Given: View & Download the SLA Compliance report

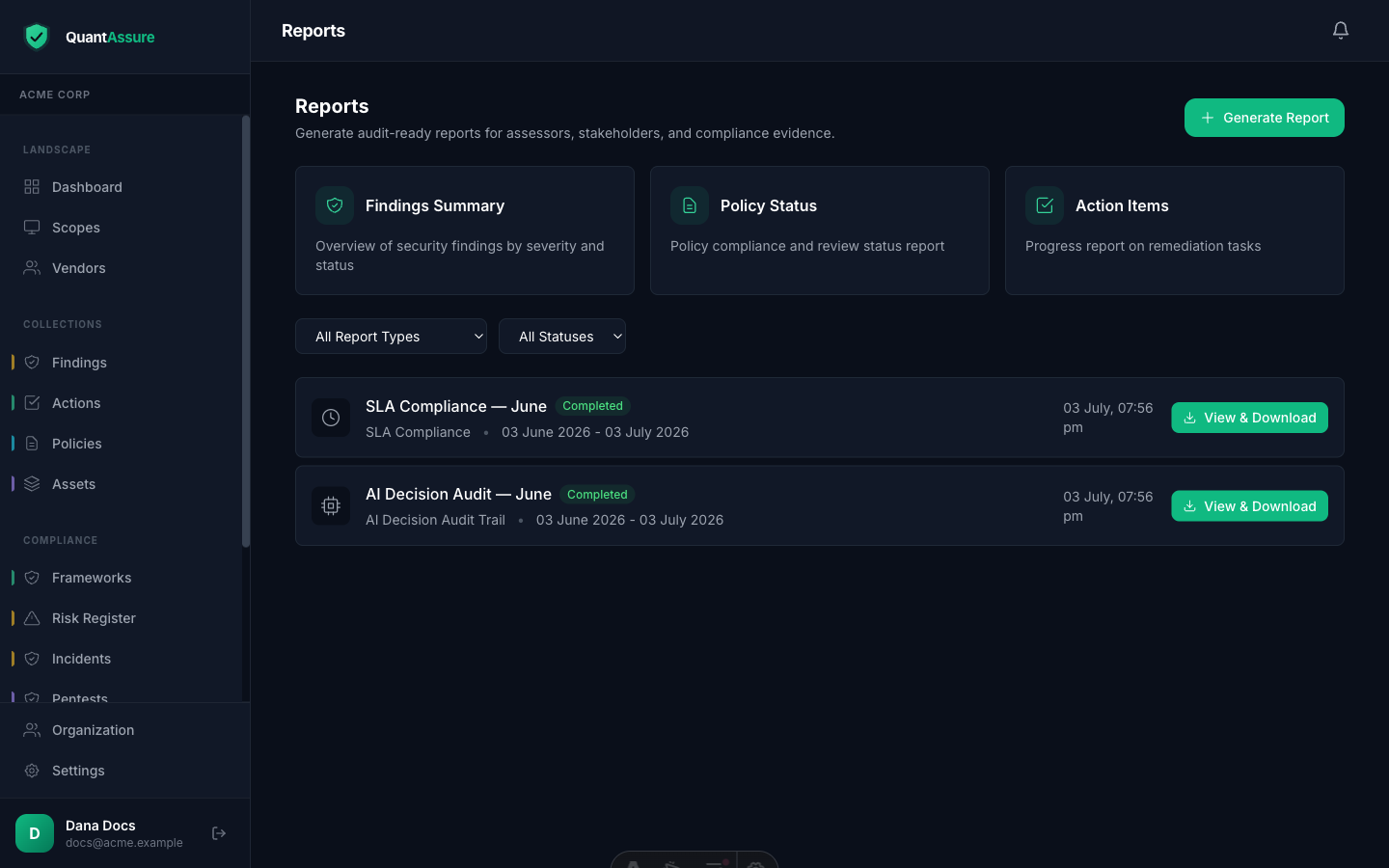Looking at the screenshot, I should 1250,418.
